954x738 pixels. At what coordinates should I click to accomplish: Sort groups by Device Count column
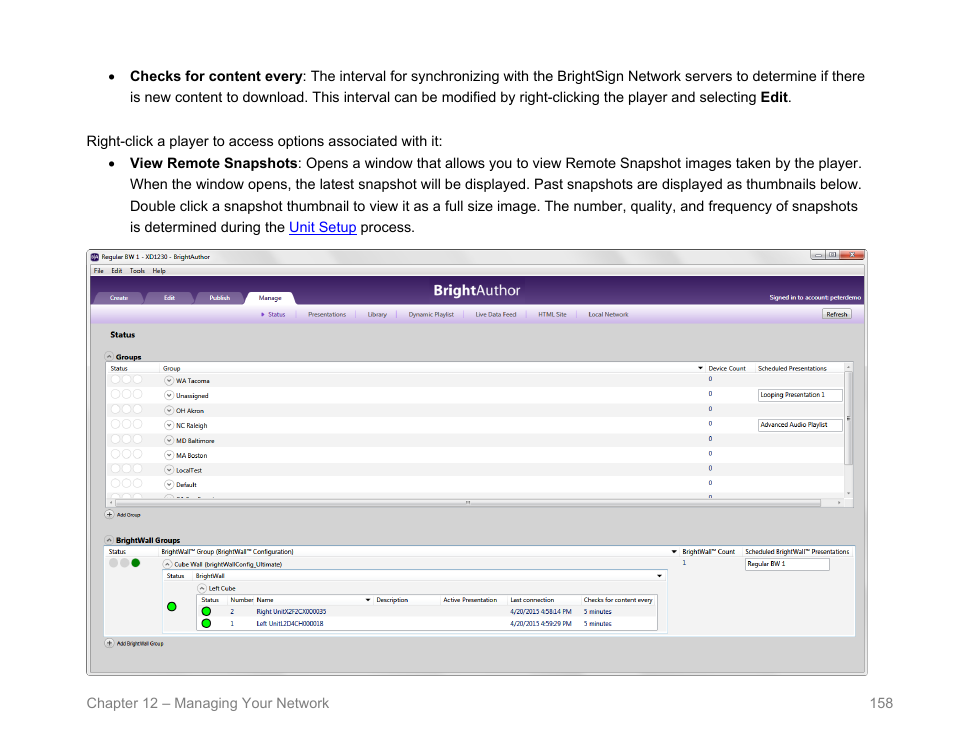point(726,368)
